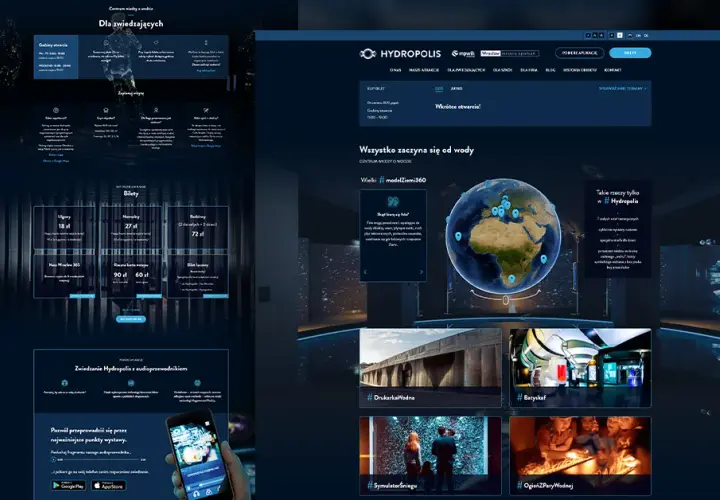Click the Kup bilet label in ticket panel

point(376,89)
